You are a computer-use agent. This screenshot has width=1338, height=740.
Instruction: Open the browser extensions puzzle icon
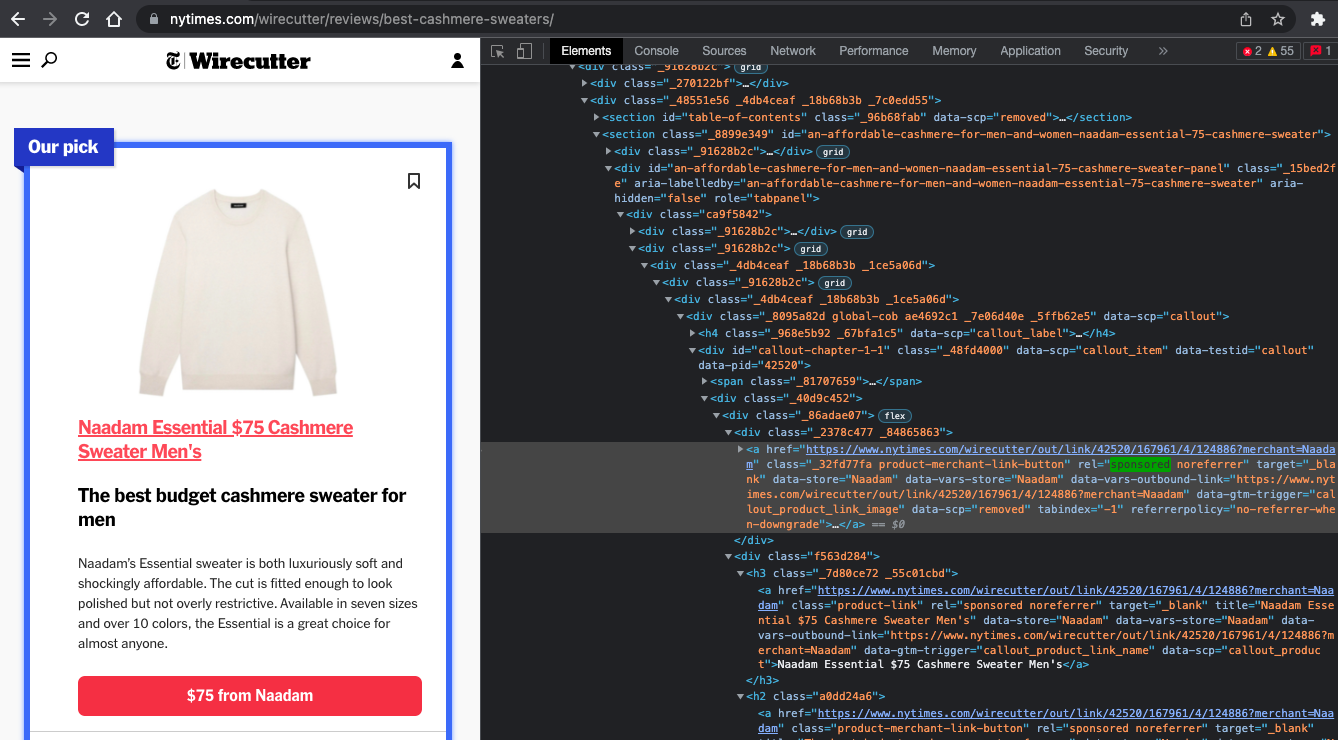(x=1319, y=17)
